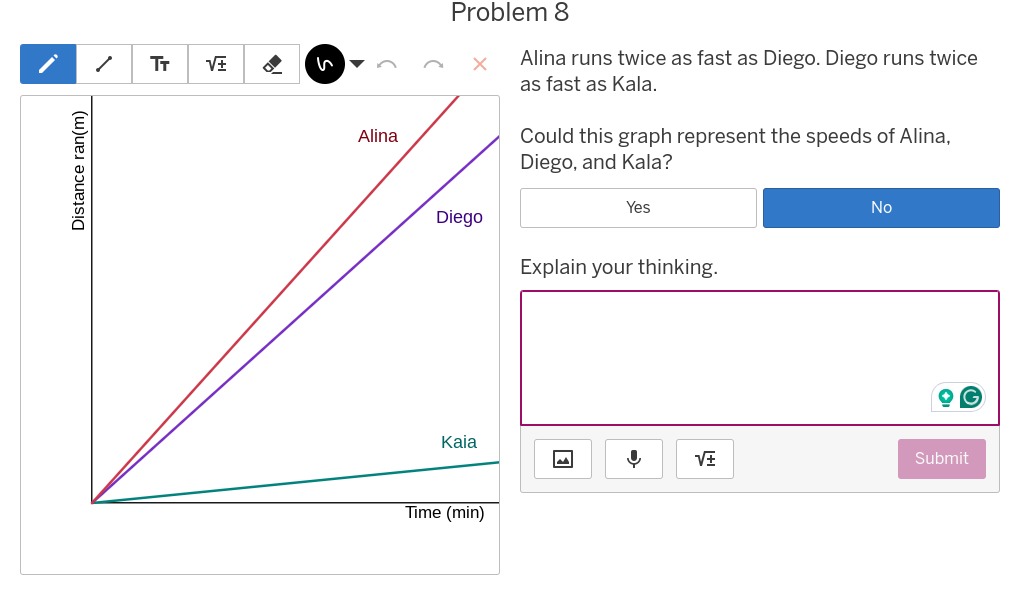Insert an image into the explanation
1035x589 pixels.
click(x=563, y=459)
